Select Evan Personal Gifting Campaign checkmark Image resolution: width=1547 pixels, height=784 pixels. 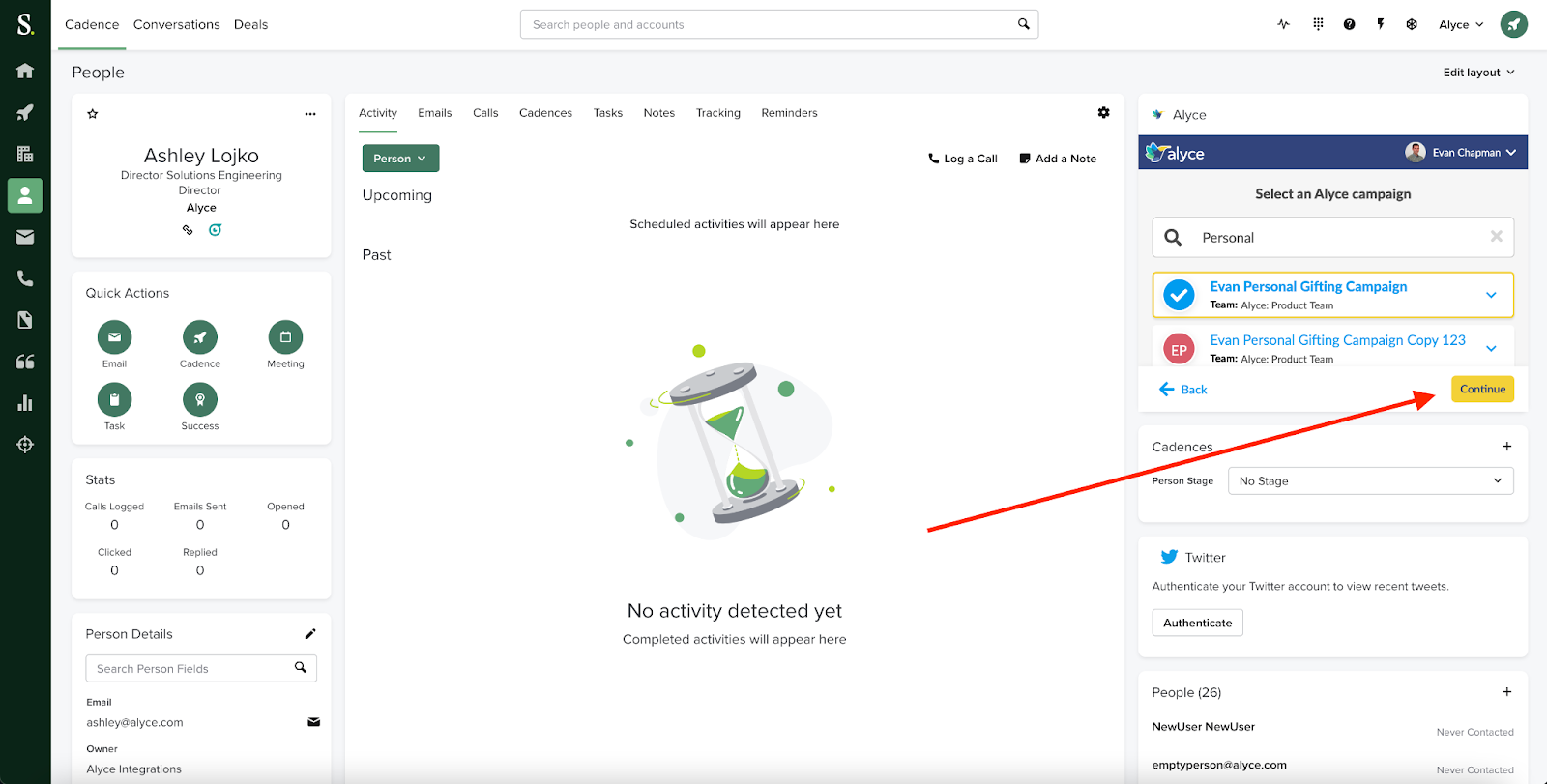coord(1179,295)
